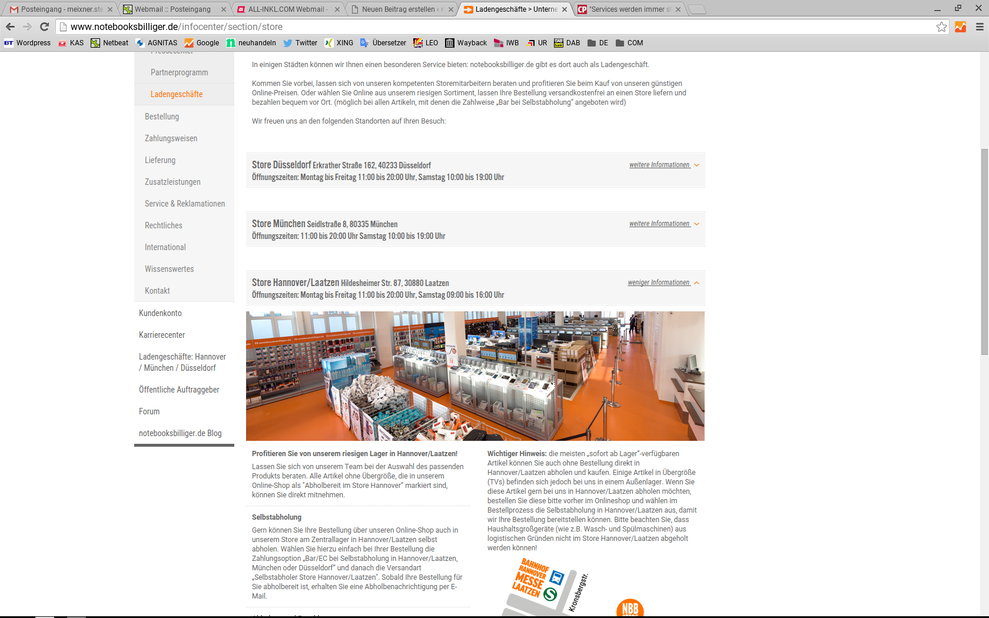The width and height of the screenshot is (989, 618).
Task: Bookmark this page with the star icon
Action: tap(941, 26)
